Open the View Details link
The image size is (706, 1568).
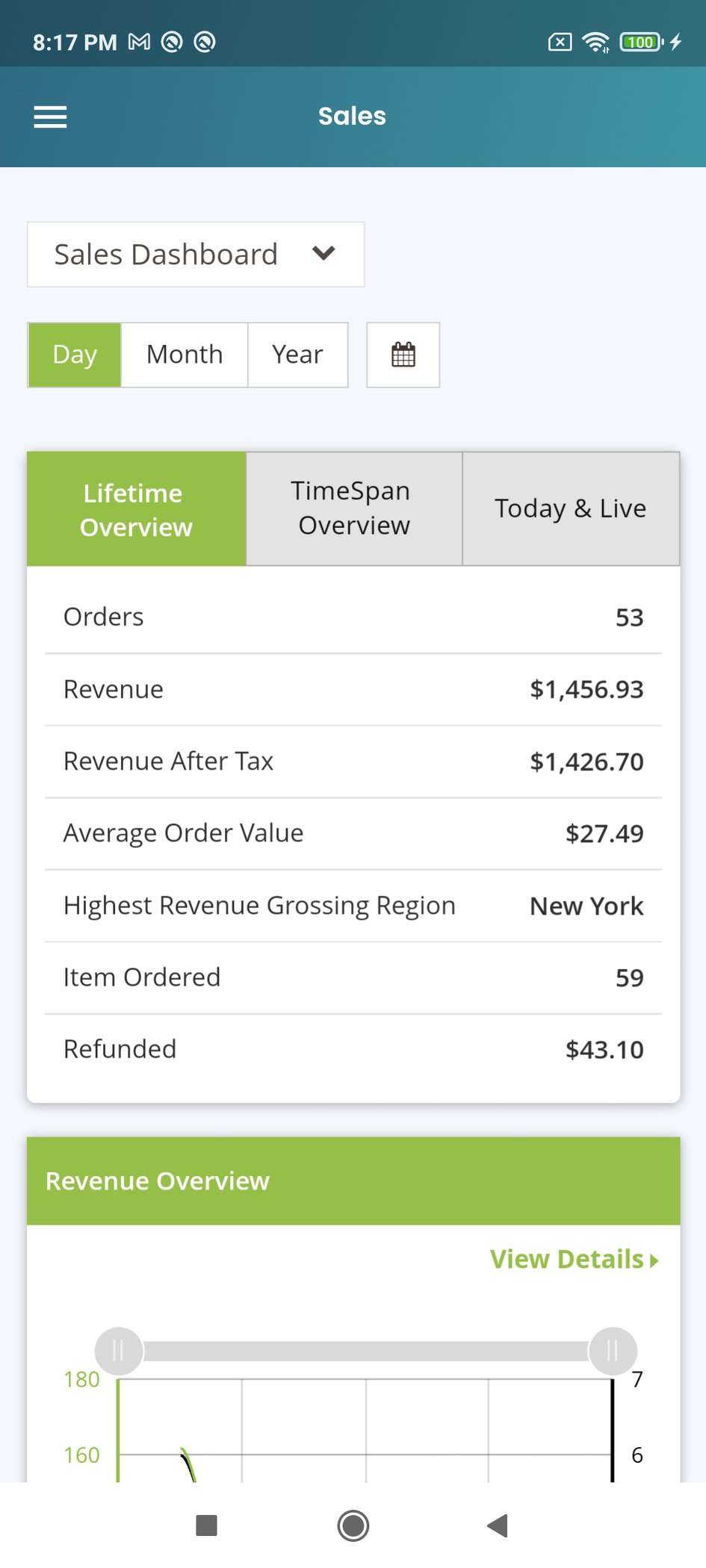coord(566,1260)
